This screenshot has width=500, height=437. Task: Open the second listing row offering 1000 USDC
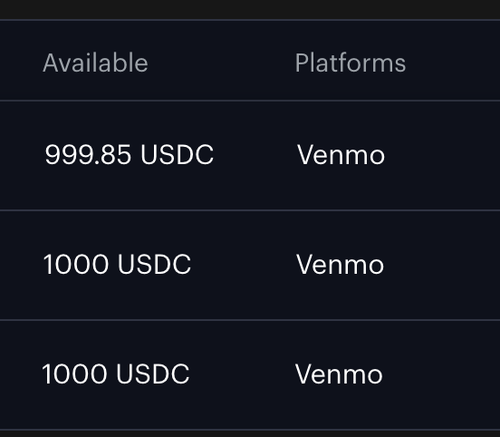coord(250,265)
